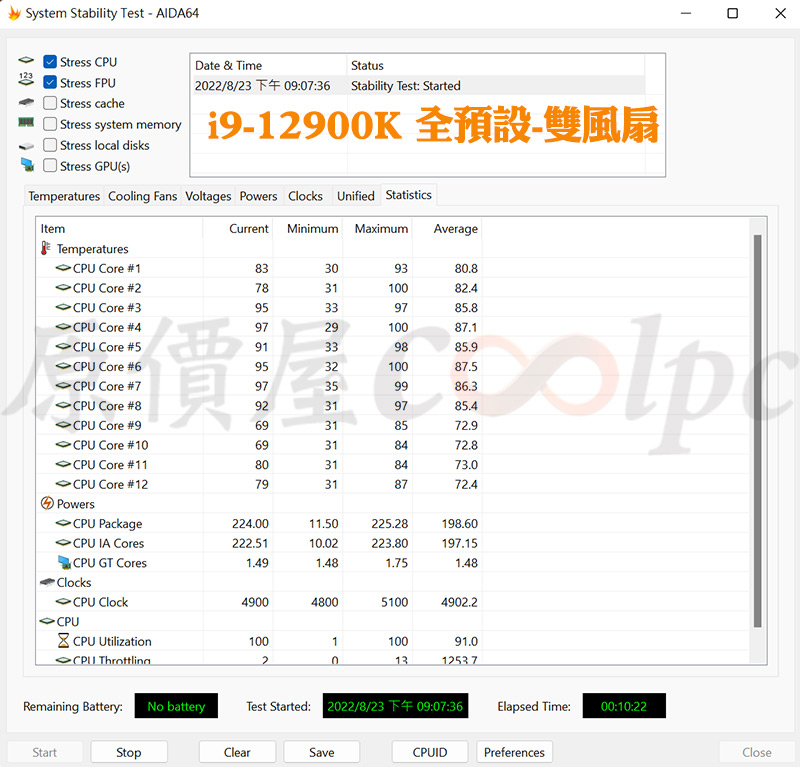
Task: Click the icon next to CPU Core #12
Action: 63,484
